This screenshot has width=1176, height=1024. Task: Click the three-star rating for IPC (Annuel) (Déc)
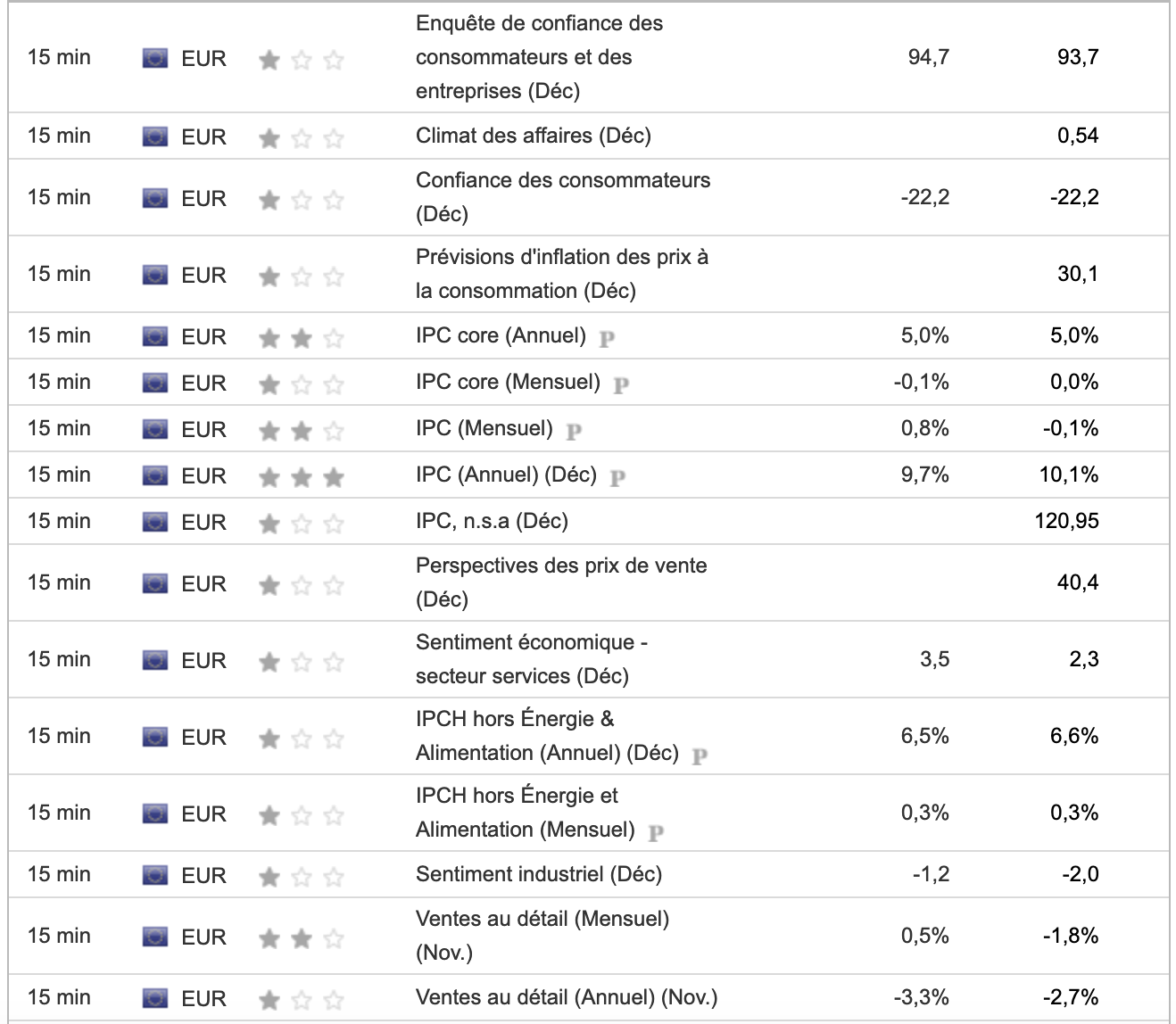click(301, 477)
